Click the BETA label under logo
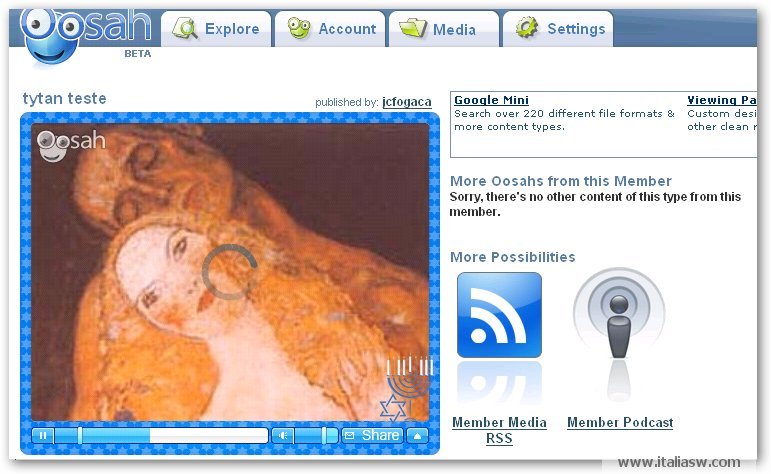Screen dimensions: 771x474 137,54
